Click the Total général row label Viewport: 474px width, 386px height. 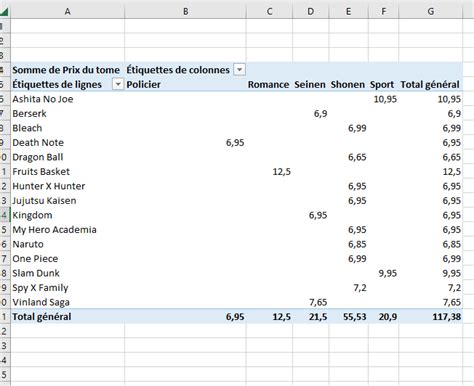(42, 317)
